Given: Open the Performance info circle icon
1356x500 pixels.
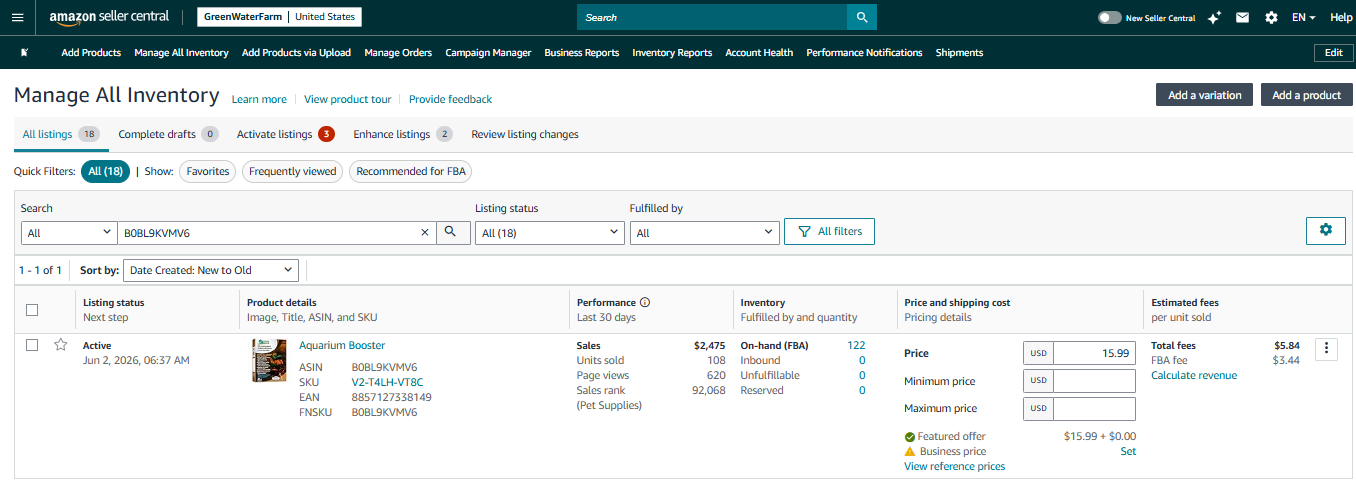Looking at the screenshot, I should (645, 302).
